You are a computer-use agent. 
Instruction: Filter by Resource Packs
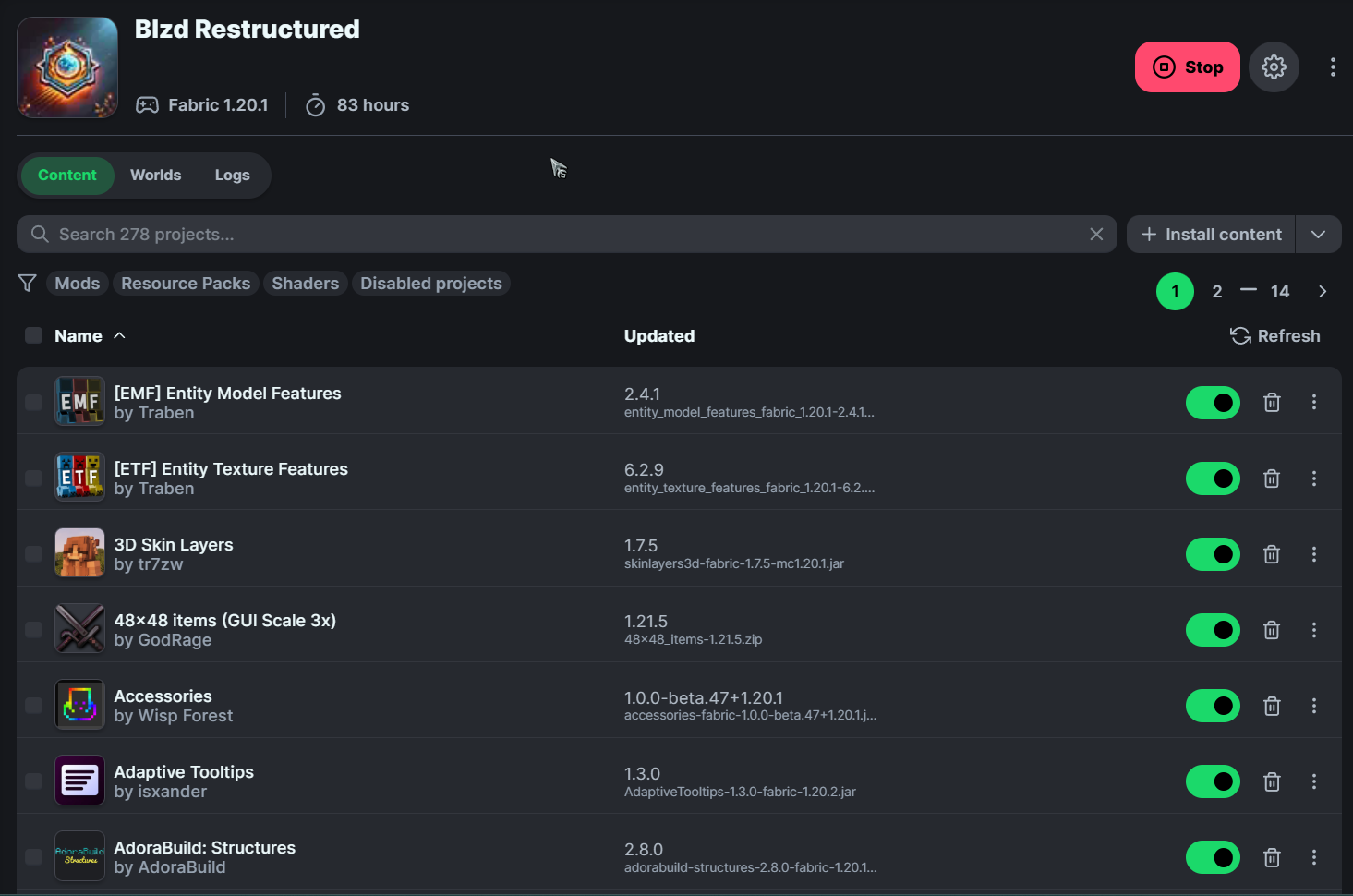coord(186,284)
